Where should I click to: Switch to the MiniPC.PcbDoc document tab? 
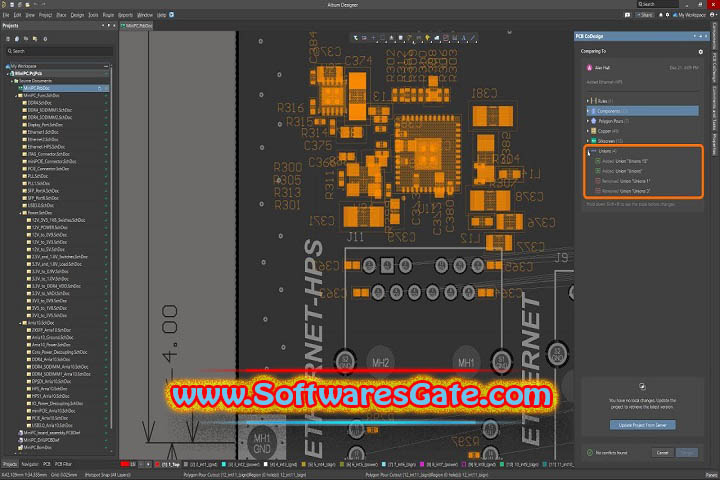point(136,26)
